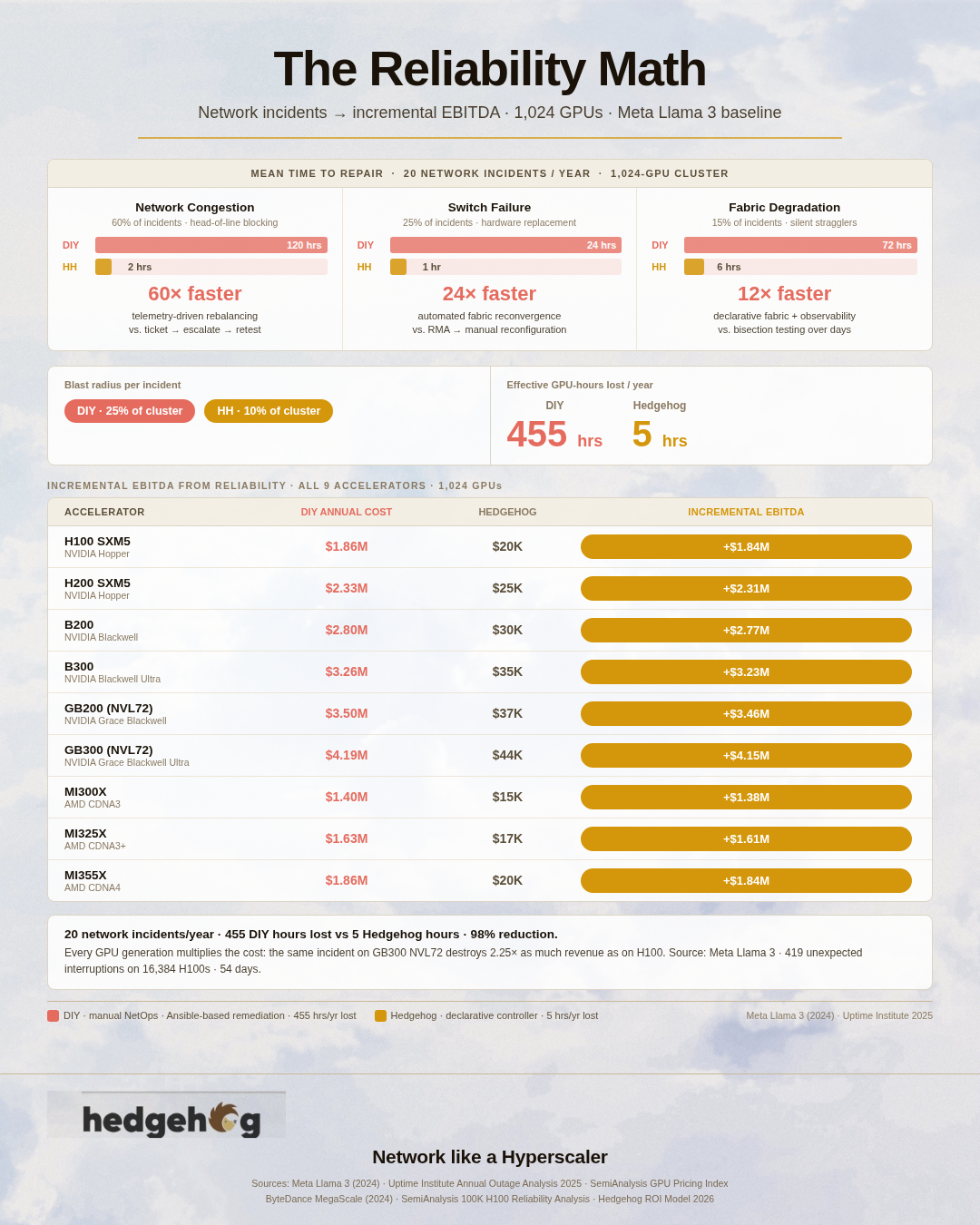Click the 'HH · 10% of cluster' pill
This screenshot has height=1225, width=980.
tap(269, 411)
